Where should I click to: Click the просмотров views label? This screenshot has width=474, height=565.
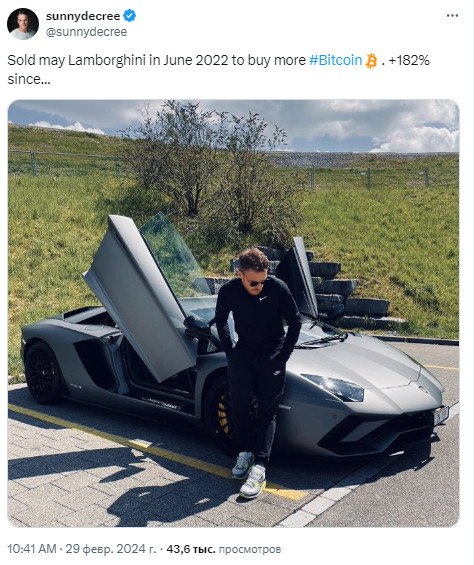pyautogui.click(x=250, y=550)
